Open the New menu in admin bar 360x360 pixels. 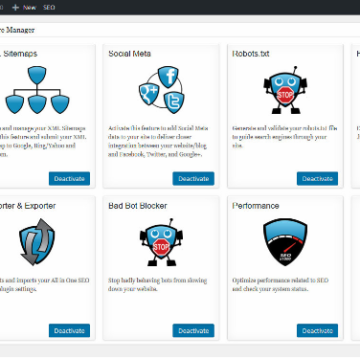point(24,7)
